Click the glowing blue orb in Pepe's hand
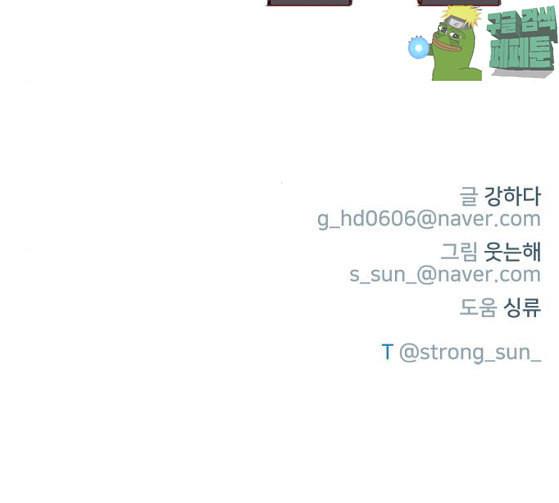The width and height of the screenshot is (559, 503). [419, 48]
